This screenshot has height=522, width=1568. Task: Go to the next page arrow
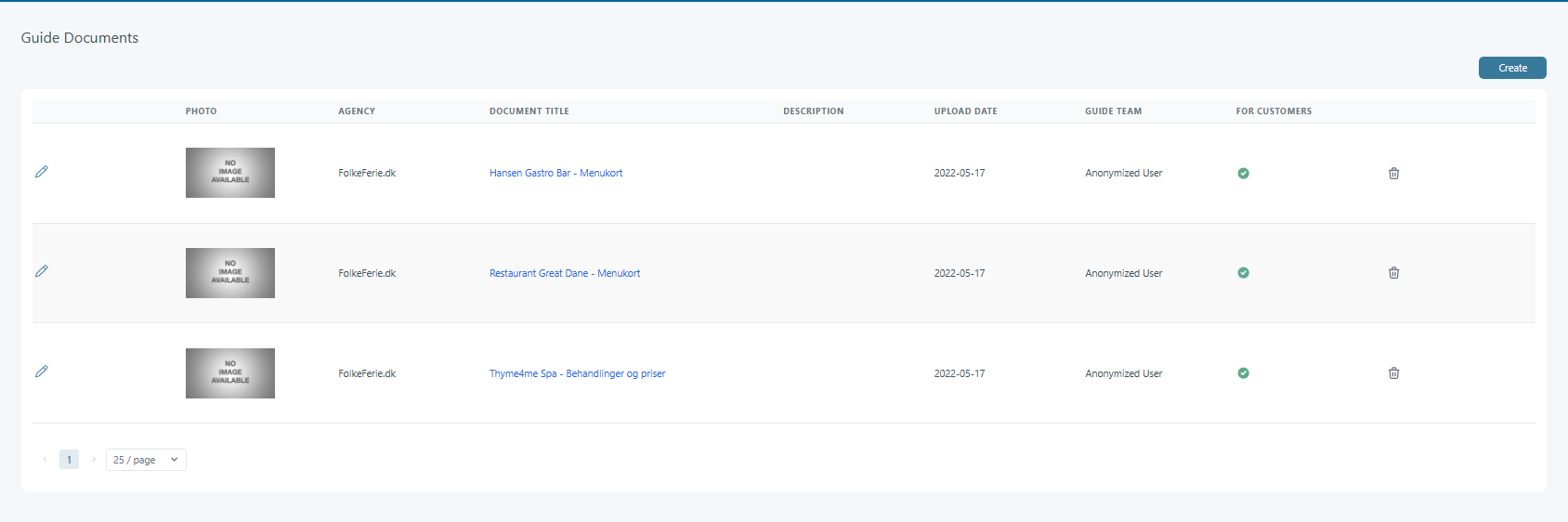94,460
